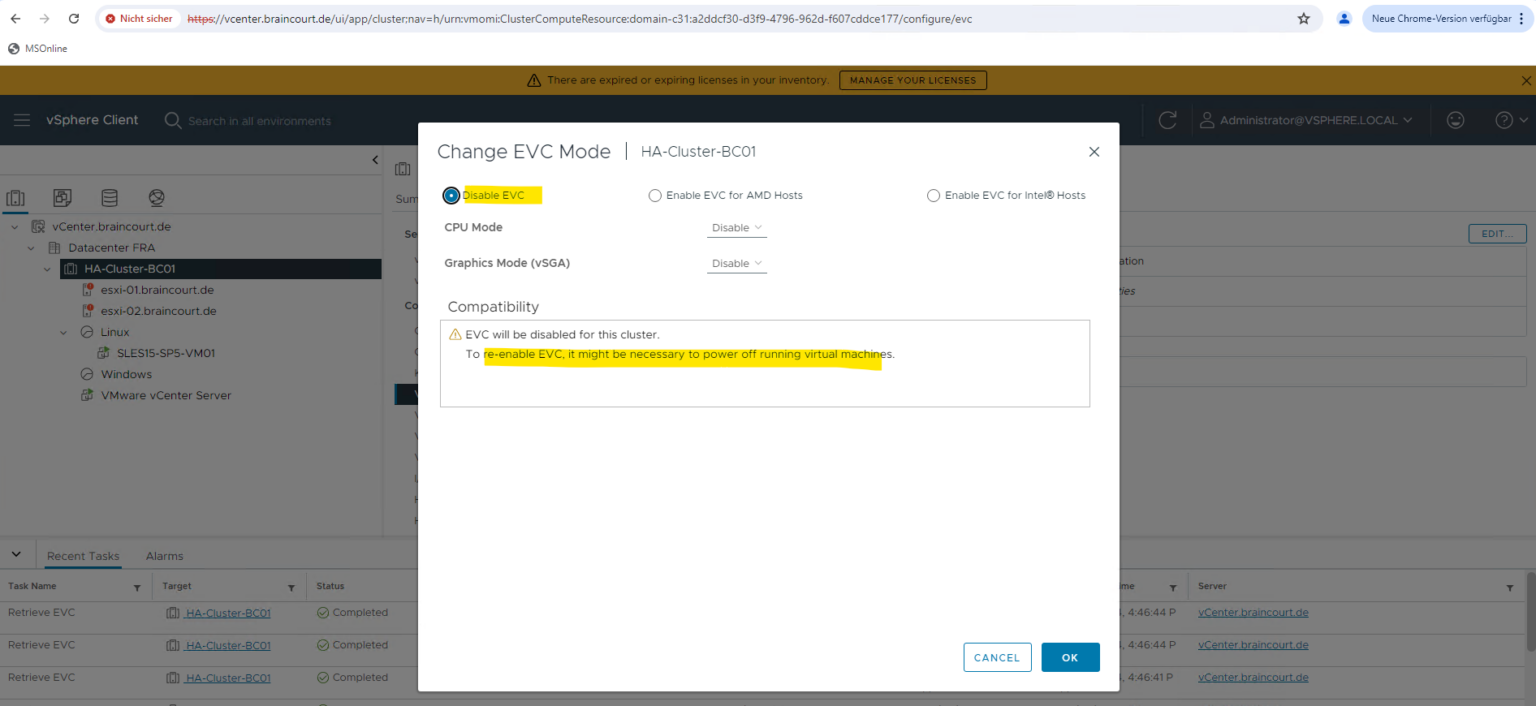Open the CPU Mode dropdown

click(x=737, y=227)
